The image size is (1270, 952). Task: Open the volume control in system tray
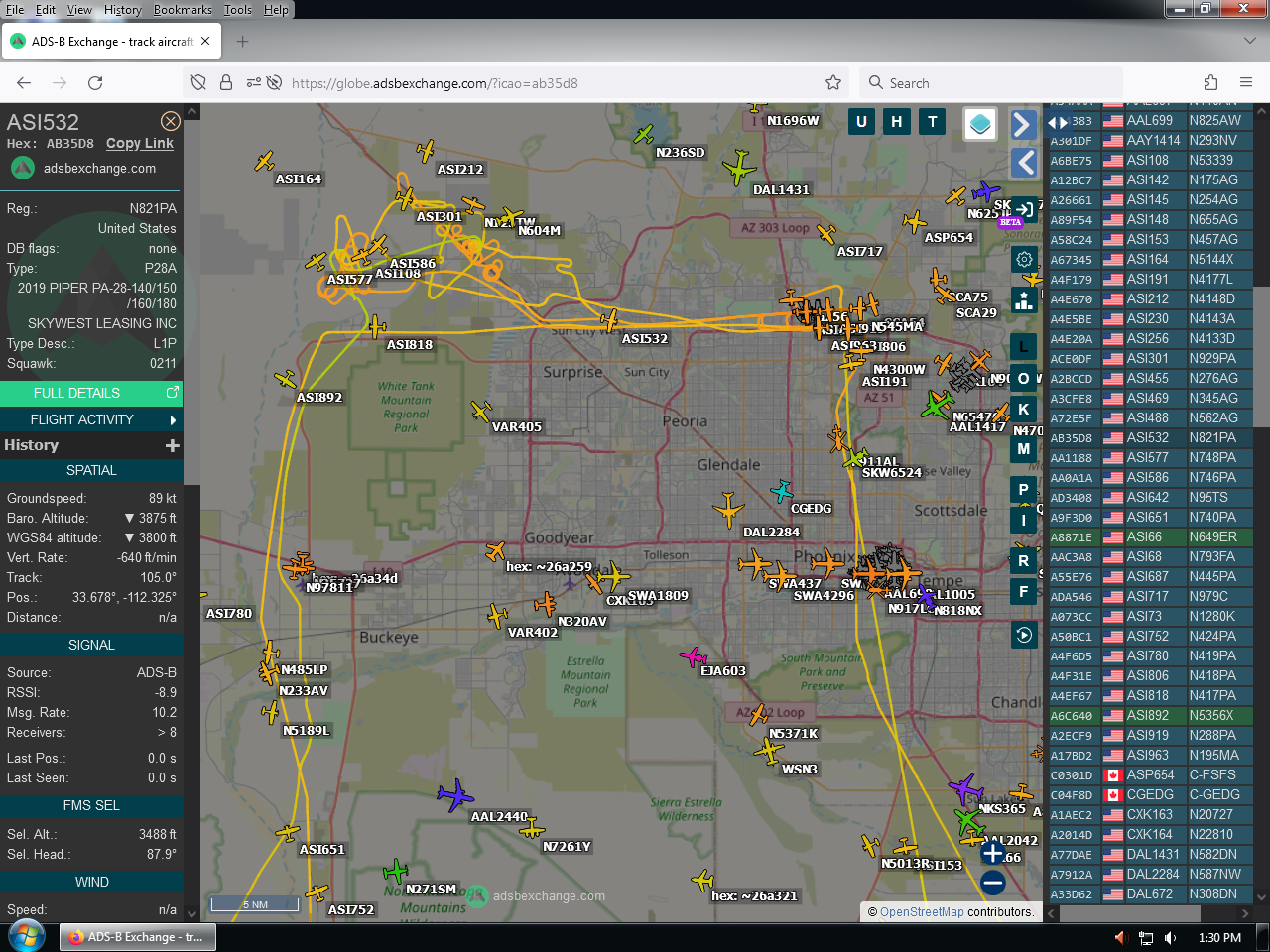tap(1171, 938)
